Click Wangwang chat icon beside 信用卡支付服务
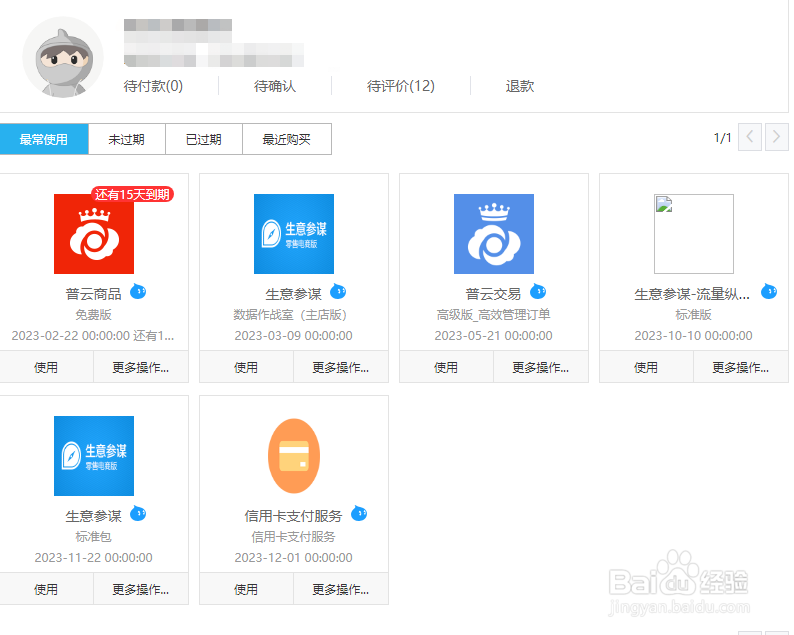Viewport: 794px width, 635px height. (x=360, y=513)
